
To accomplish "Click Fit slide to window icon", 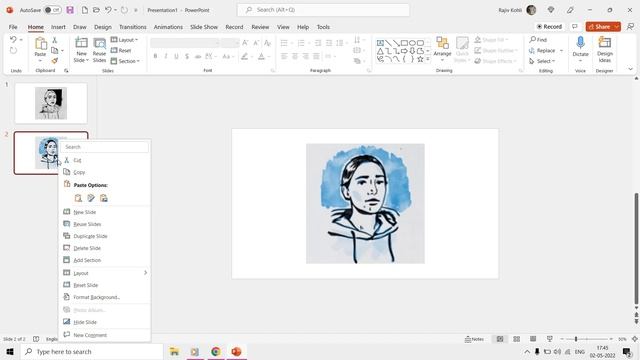I will click(x=634, y=339).
